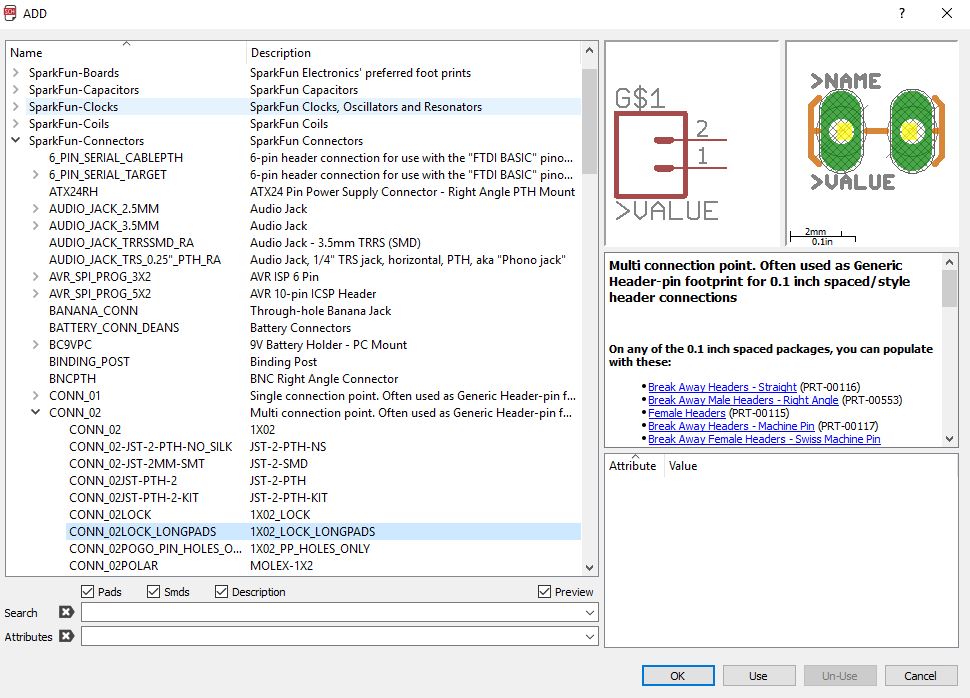The image size is (970, 698).
Task: Sort by the Name column header
Action: tap(126, 52)
